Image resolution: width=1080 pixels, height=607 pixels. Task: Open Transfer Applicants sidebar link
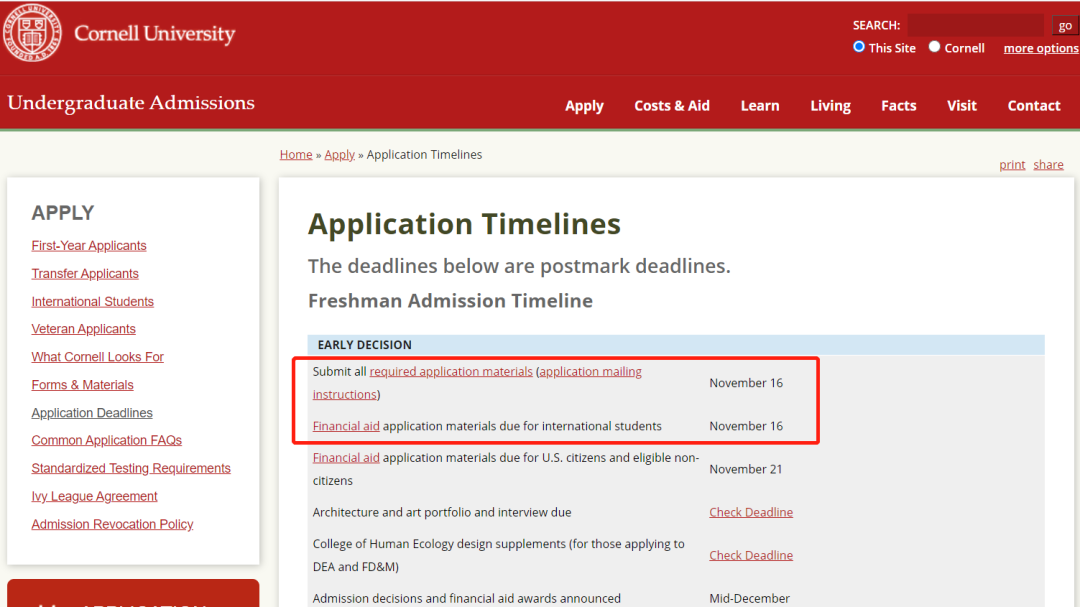85,274
